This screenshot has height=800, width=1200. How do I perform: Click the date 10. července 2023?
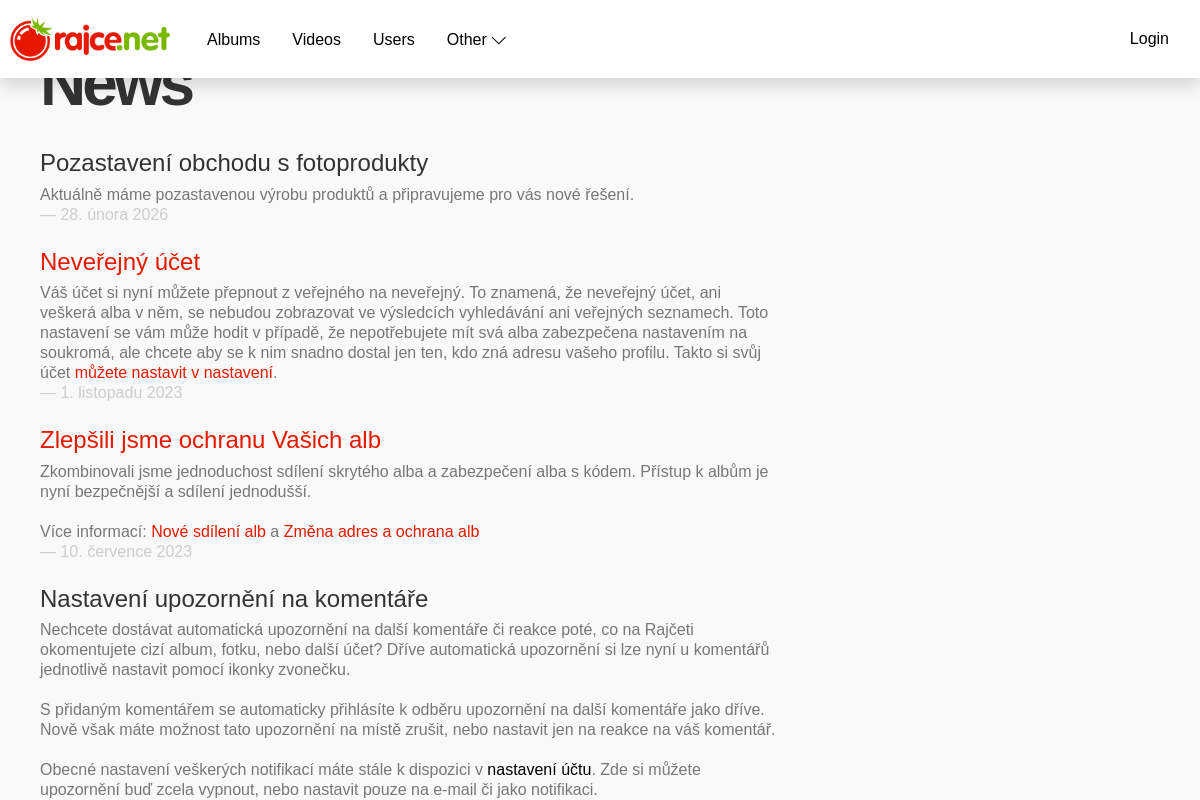coord(125,552)
